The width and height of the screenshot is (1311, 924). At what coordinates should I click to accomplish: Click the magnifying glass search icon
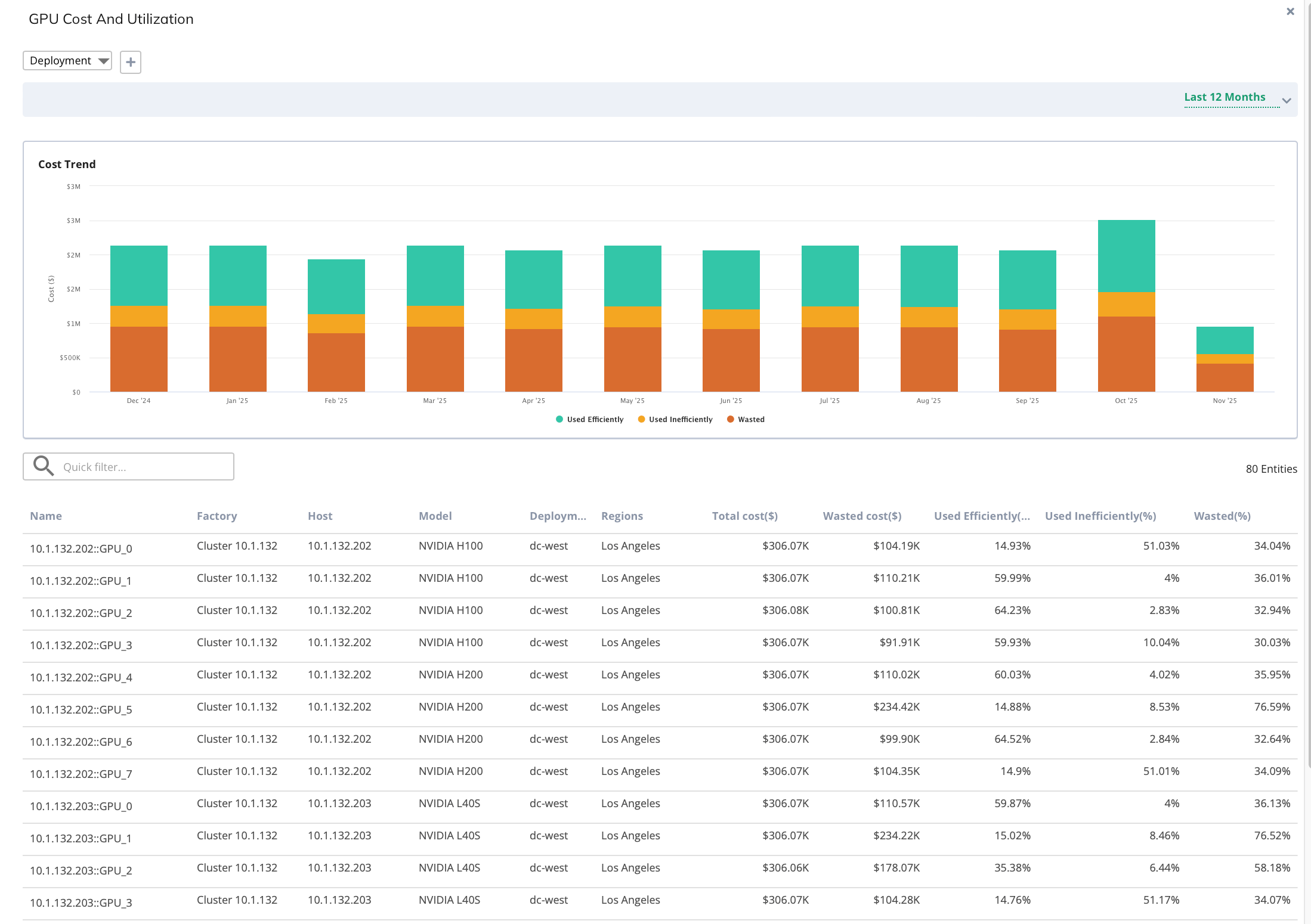tap(44, 466)
